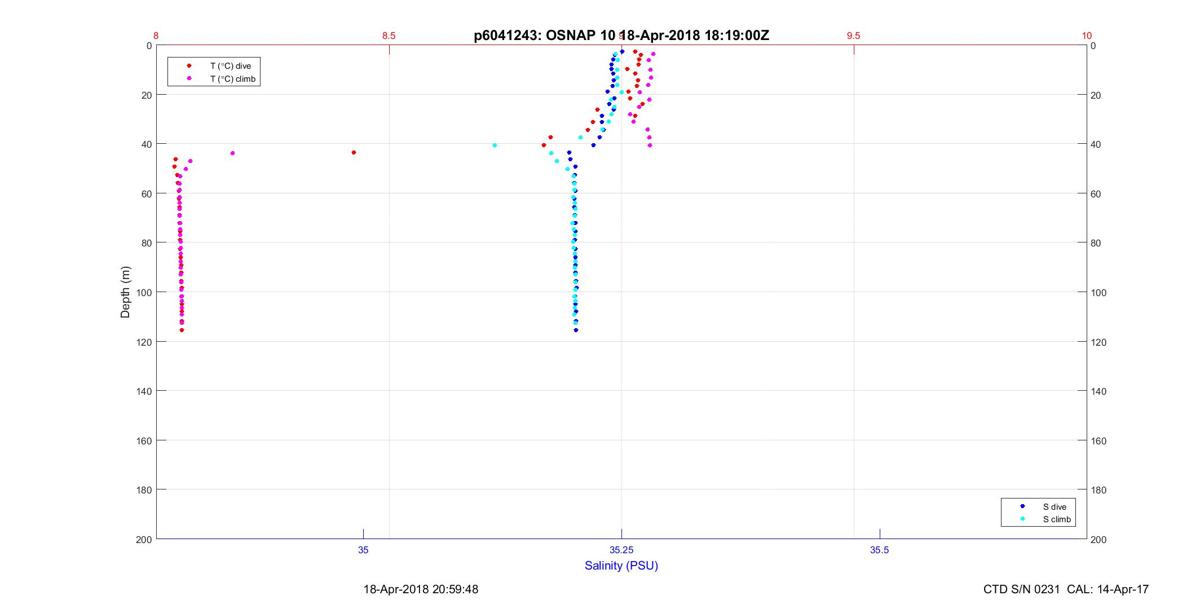1200x606 pixels.
Task: Select the 'S climb' legend entry
Action: click(1056, 519)
